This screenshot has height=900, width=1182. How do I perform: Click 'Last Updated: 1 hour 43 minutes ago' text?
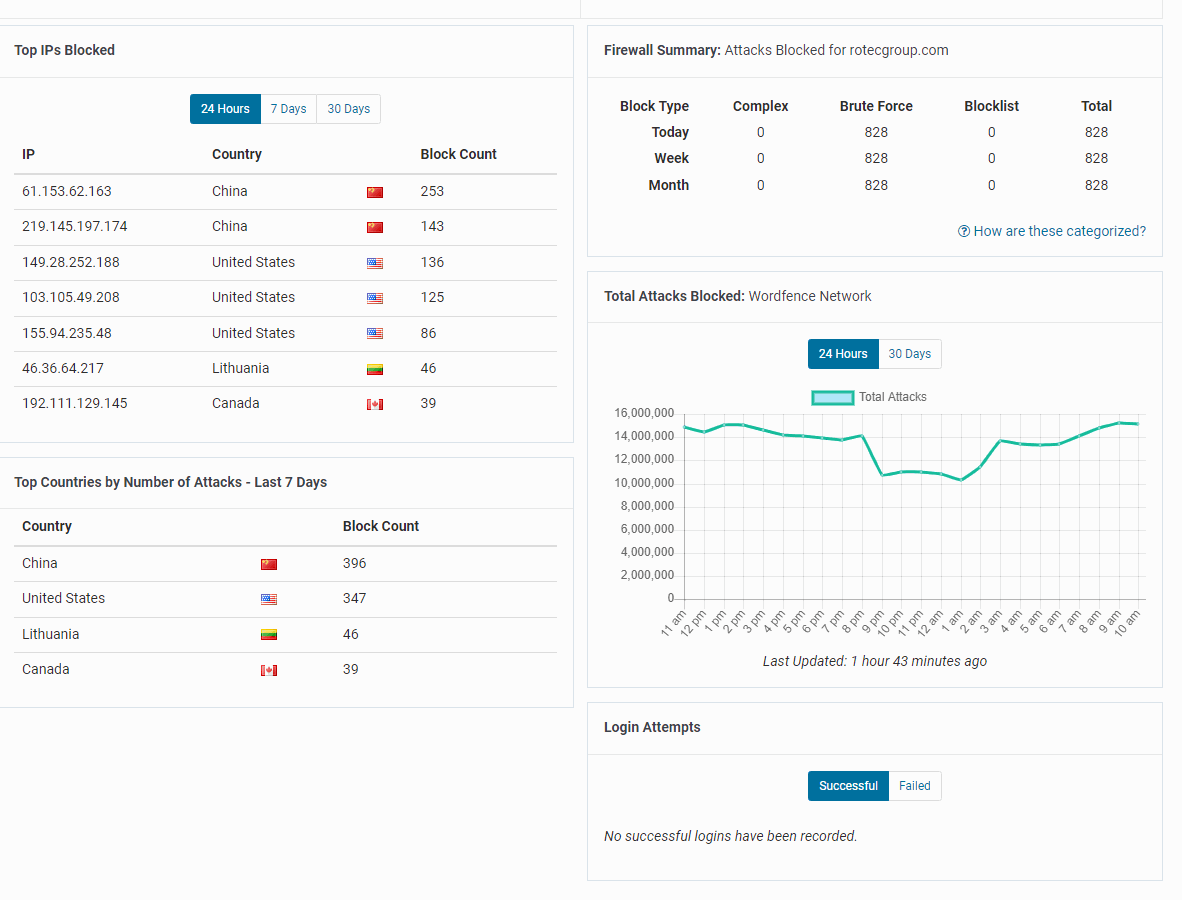click(x=874, y=661)
